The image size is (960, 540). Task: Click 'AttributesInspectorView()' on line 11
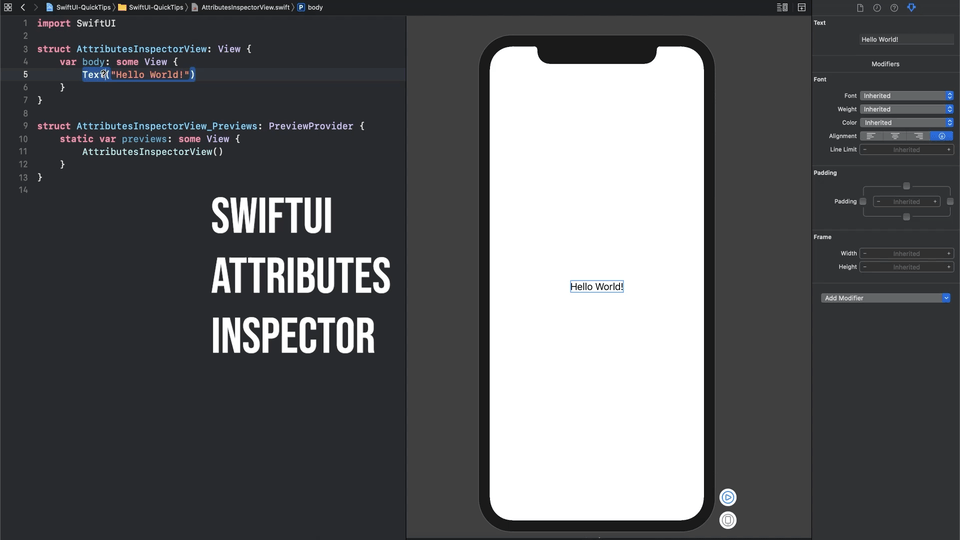pyautogui.click(x=153, y=152)
